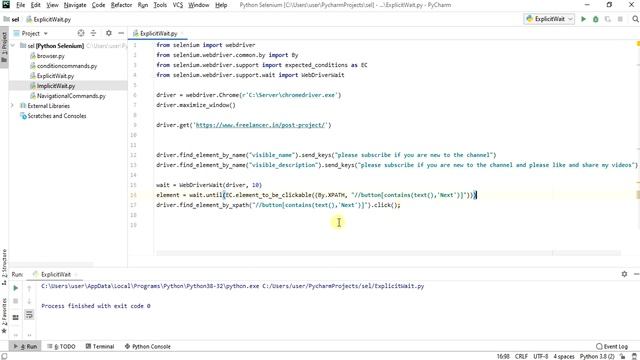Click ExplicitWait.py breadcrumb in navigation bar
The height and width of the screenshot is (360, 640).
coord(49,19)
